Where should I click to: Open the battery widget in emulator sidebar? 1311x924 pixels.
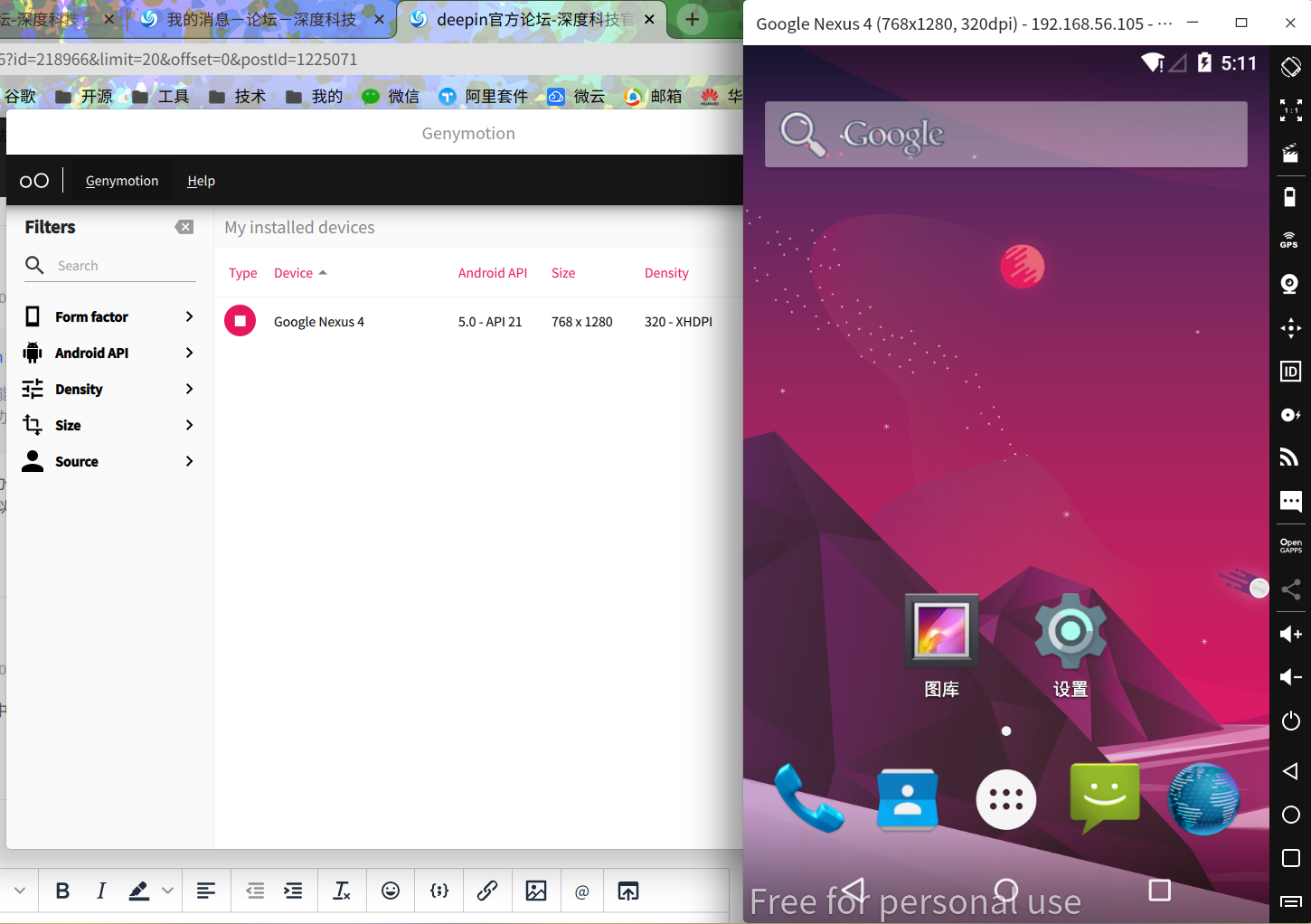[1290, 196]
